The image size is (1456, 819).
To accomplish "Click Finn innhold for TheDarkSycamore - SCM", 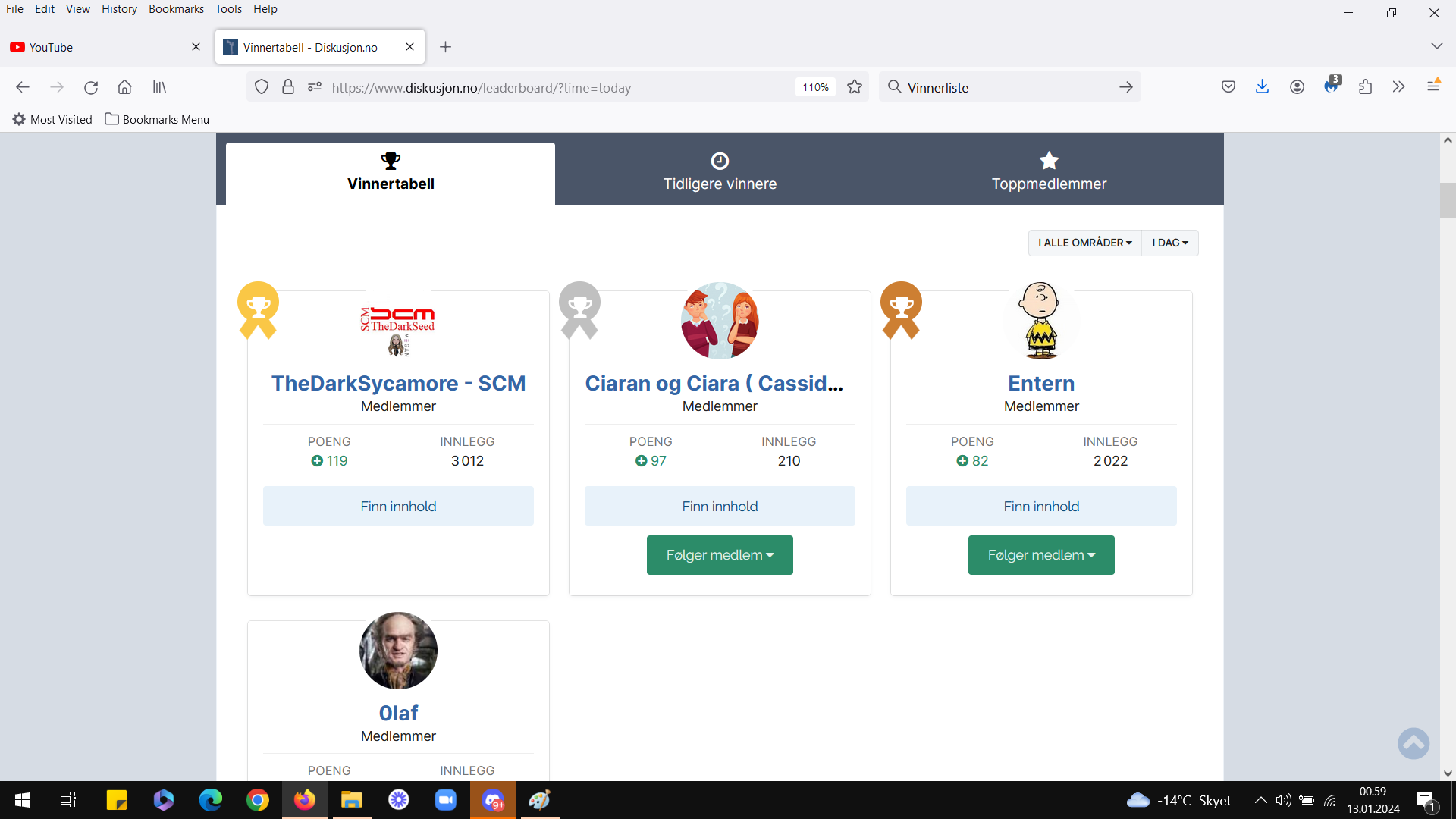I will tap(398, 506).
